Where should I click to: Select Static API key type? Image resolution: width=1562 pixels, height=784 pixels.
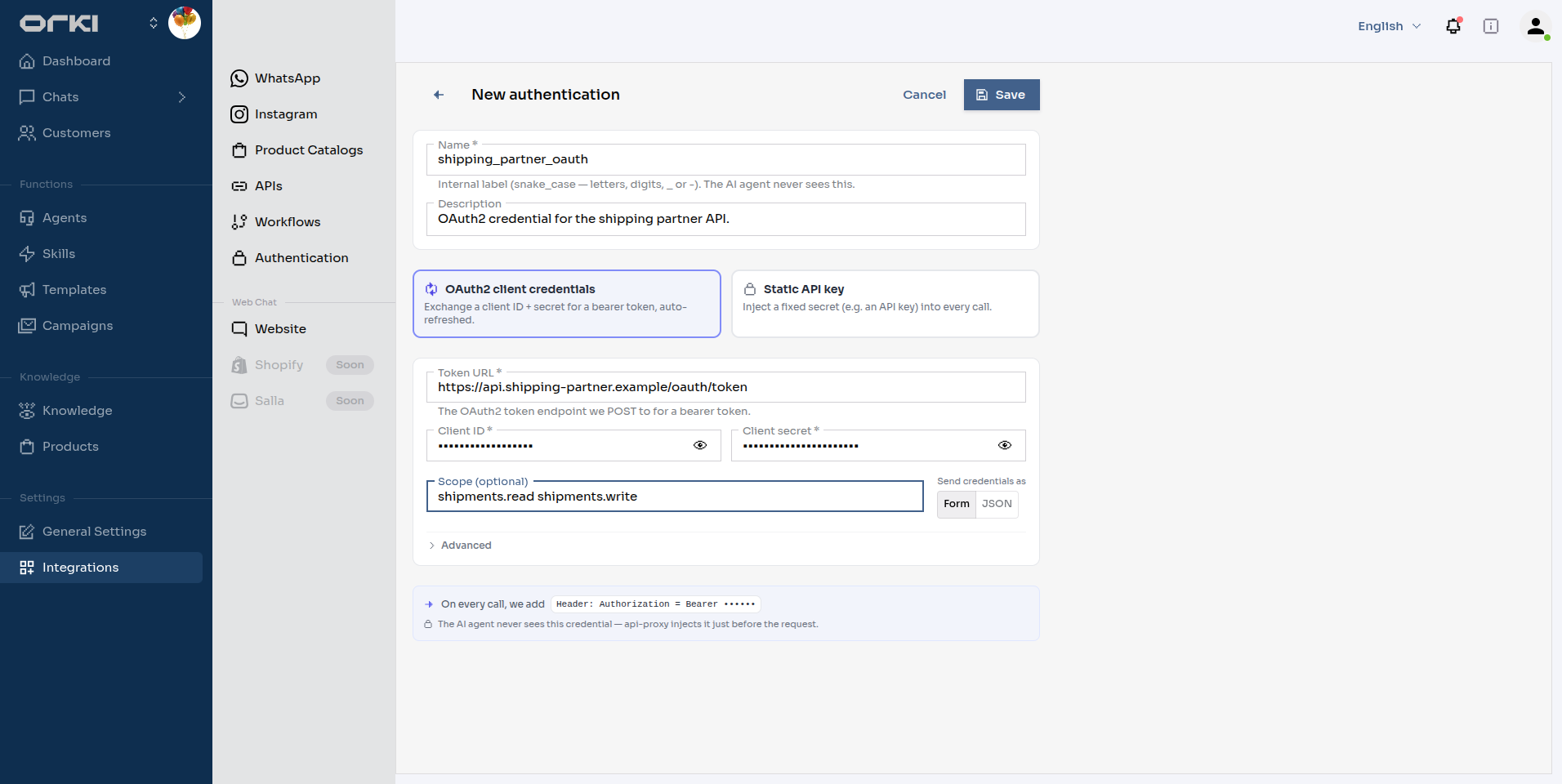point(886,304)
